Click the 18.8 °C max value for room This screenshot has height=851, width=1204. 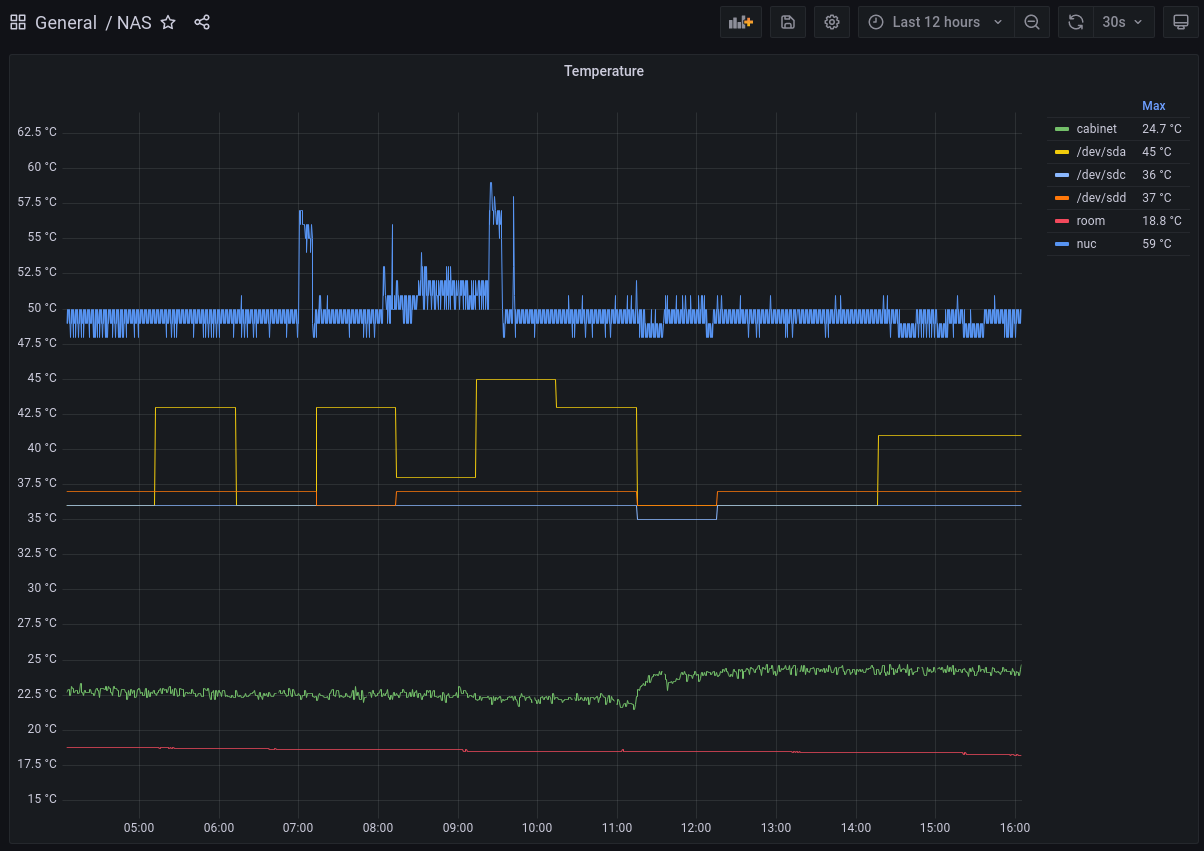tap(1162, 221)
